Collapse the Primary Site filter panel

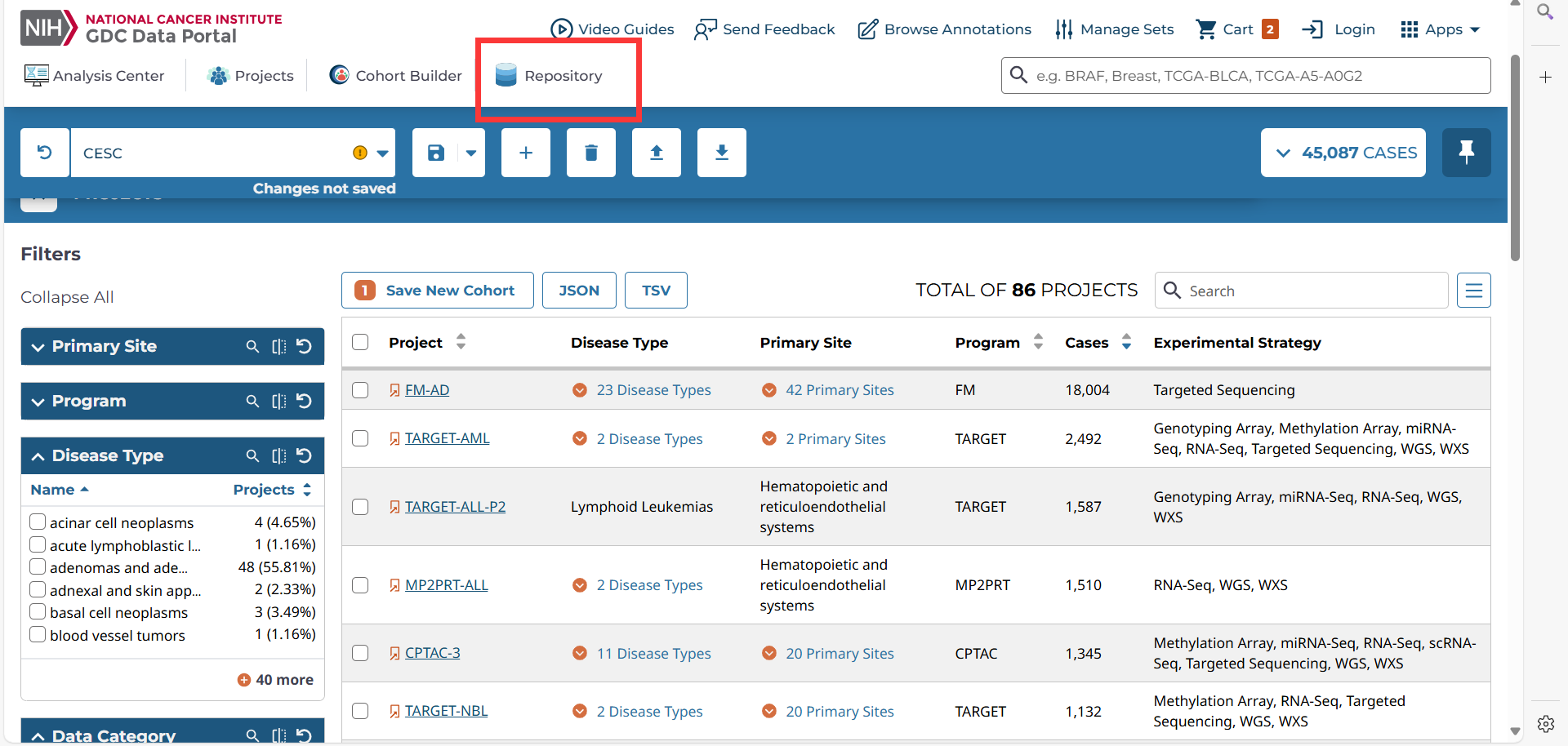pyautogui.click(x=38, y=347)
